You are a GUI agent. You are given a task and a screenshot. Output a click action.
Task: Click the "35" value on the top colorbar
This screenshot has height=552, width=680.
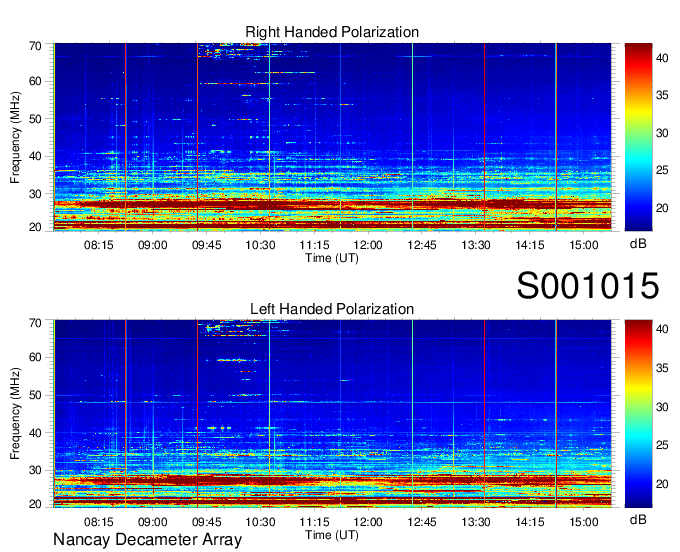[662, 95]
